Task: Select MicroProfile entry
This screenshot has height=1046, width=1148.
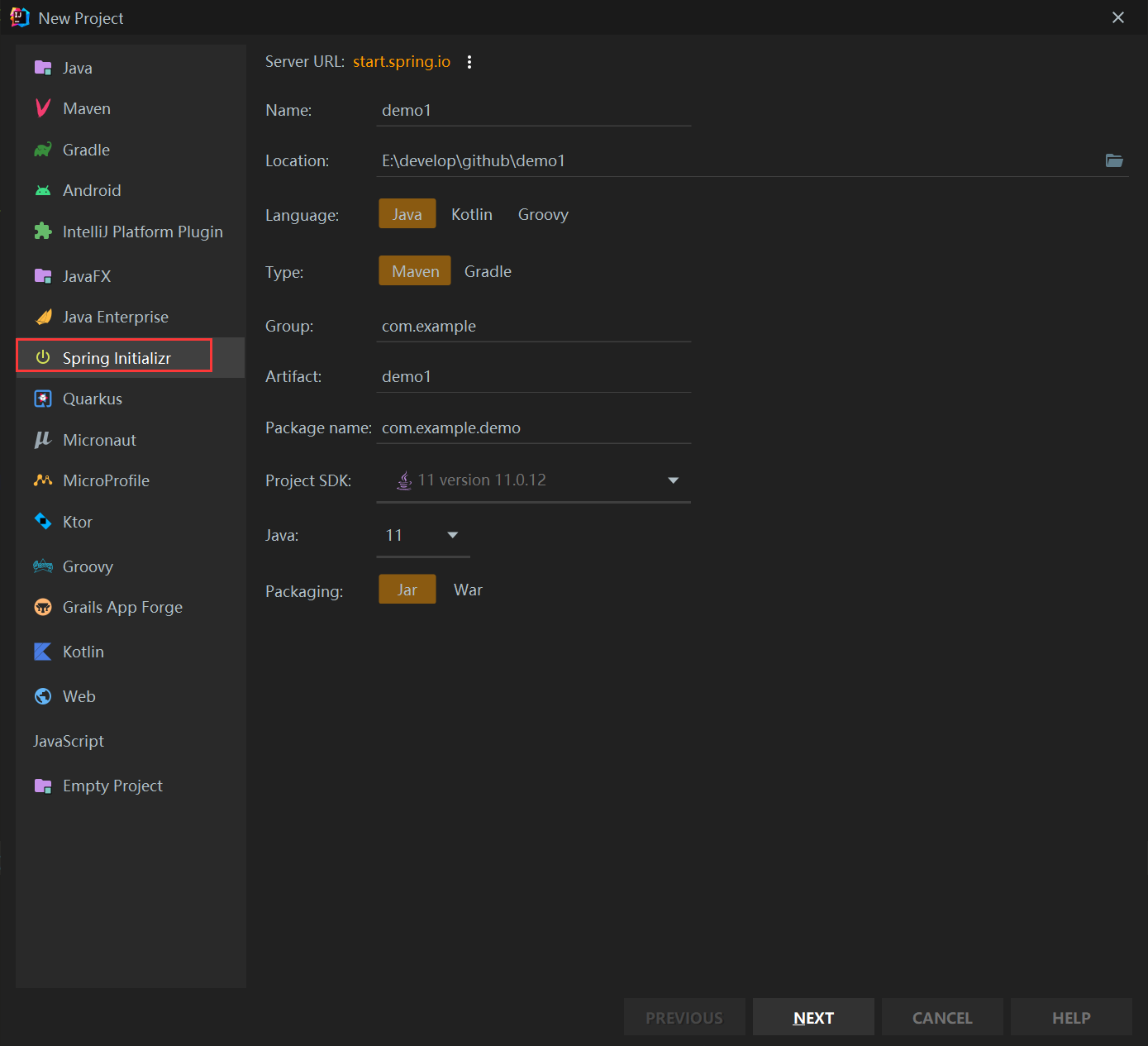Action: pos(131,480)
